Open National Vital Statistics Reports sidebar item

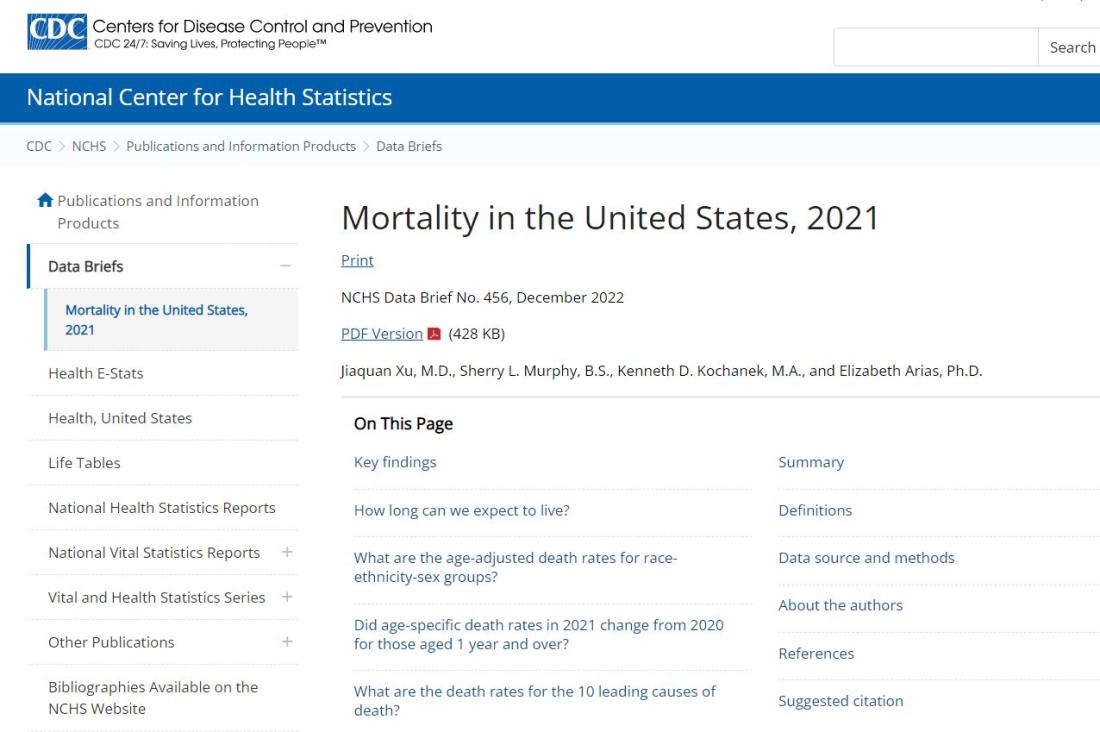click(x=154, y=552)
